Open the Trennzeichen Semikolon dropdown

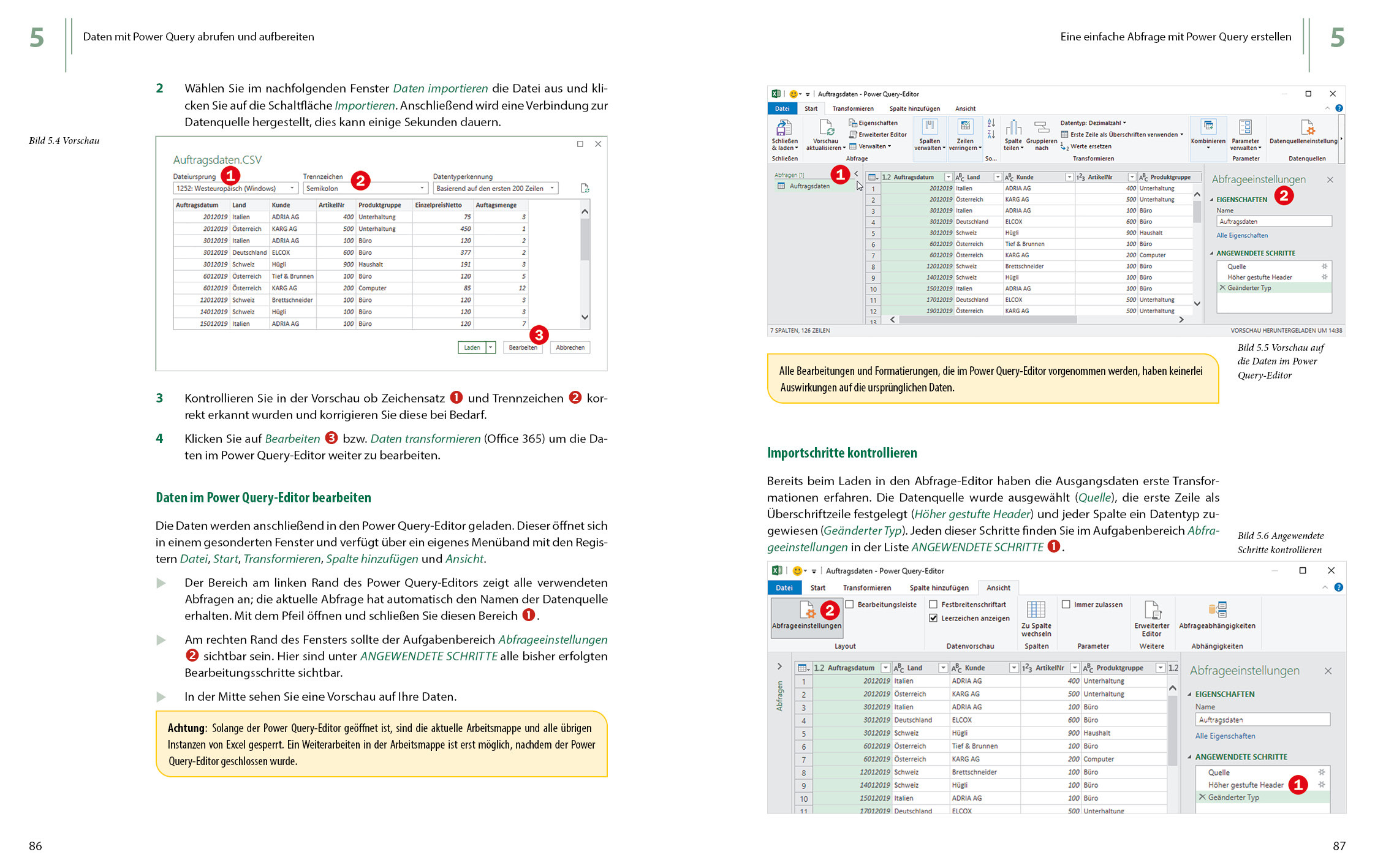[422, 189]
